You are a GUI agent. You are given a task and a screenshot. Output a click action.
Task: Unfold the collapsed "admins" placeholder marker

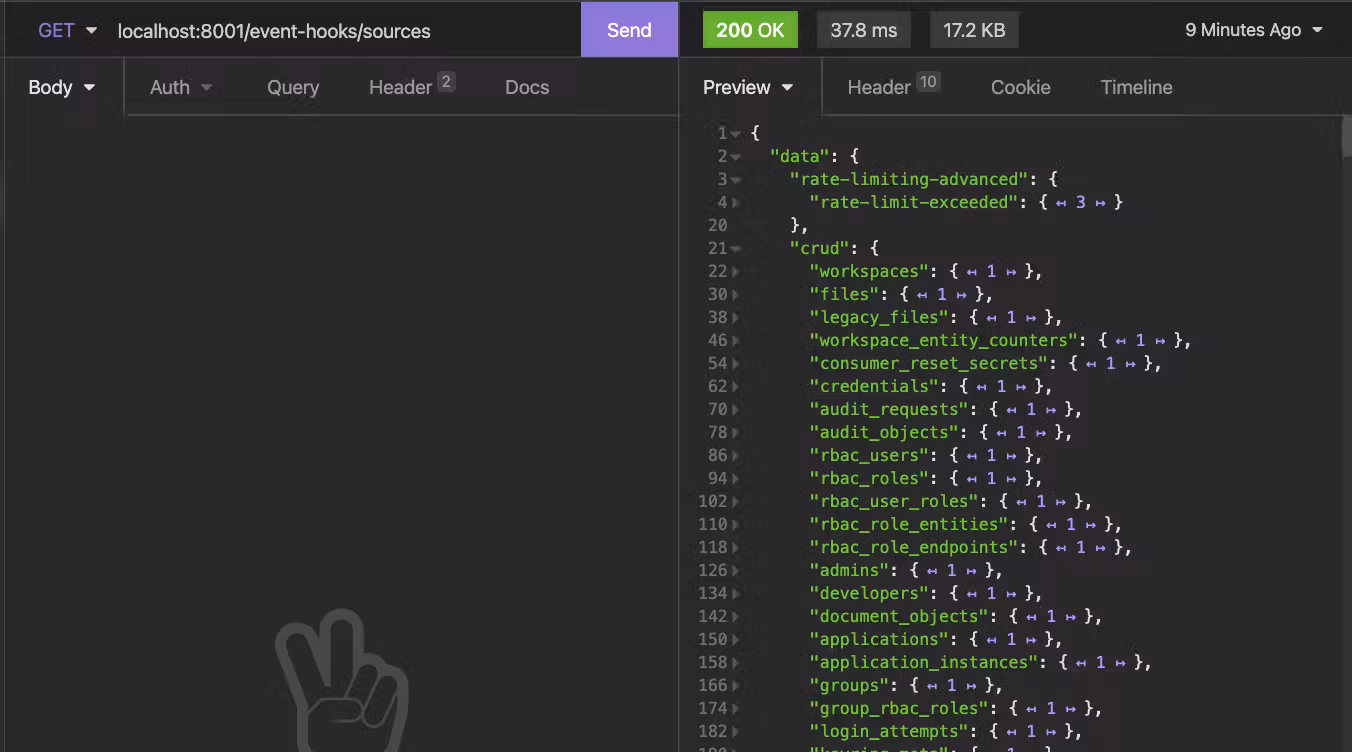tap(951, 570)
